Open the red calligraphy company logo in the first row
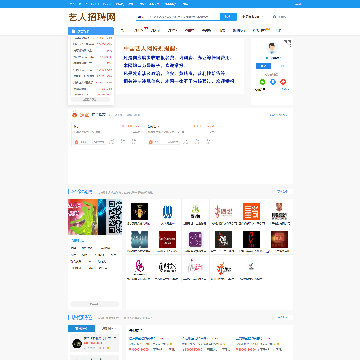 [x=223, y=212]
